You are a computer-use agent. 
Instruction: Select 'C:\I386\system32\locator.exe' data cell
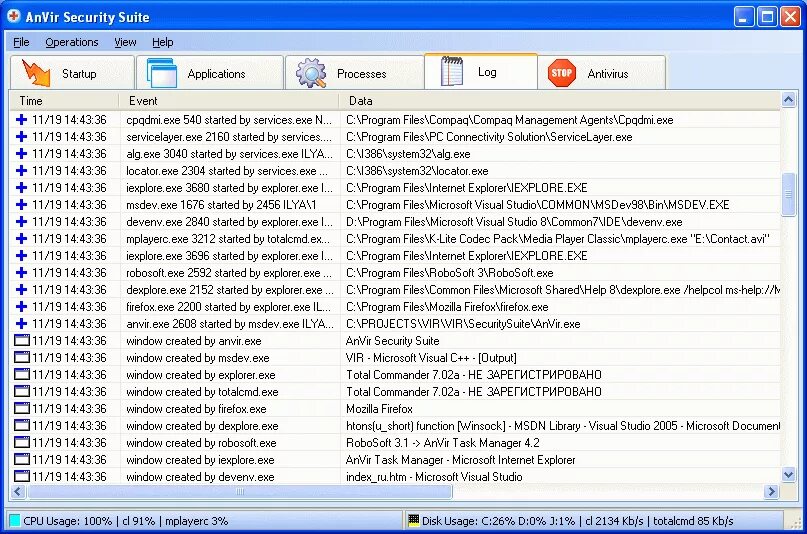pos(417,171)
